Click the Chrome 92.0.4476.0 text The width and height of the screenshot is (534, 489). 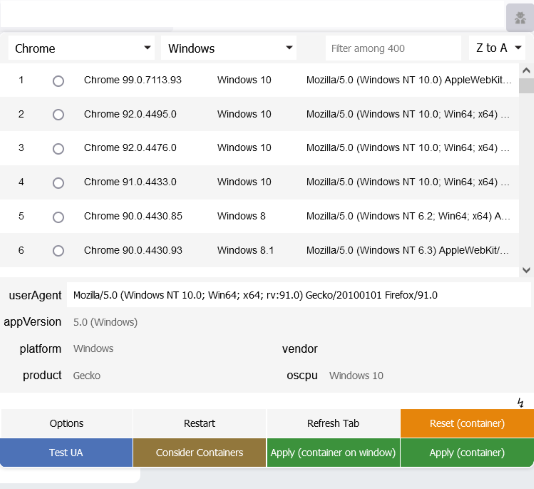point(130,148)
